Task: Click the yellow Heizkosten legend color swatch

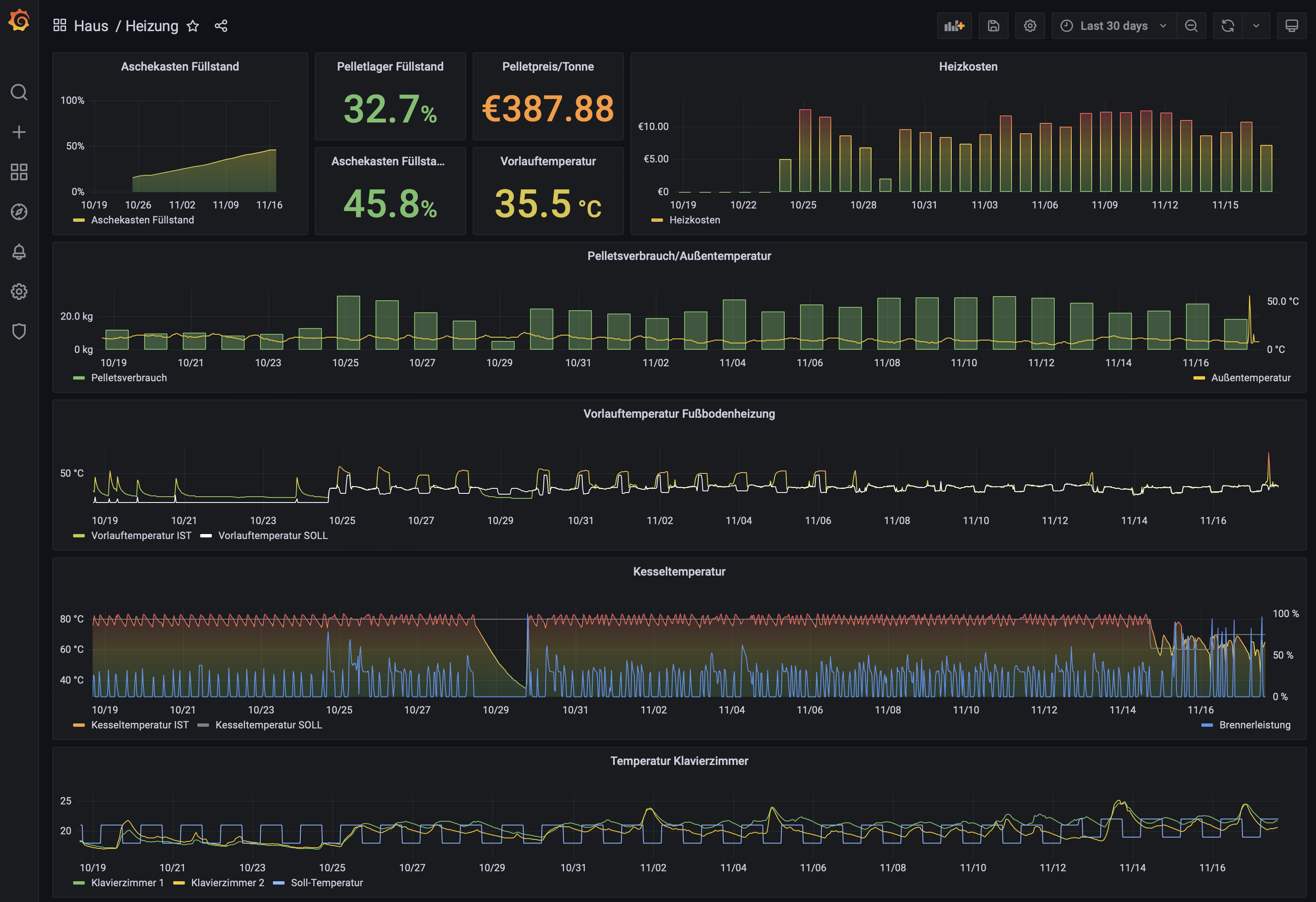Action: (657, 220)
